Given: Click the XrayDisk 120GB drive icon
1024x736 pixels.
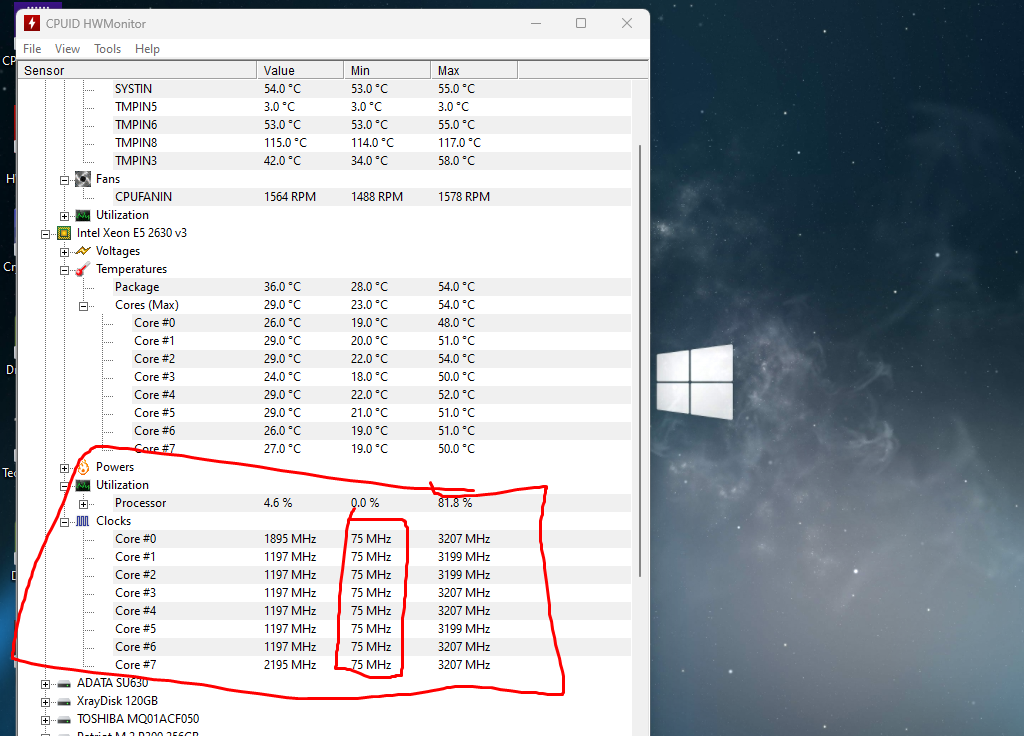Looking at the screenshot, I should [x=64, y=701].
